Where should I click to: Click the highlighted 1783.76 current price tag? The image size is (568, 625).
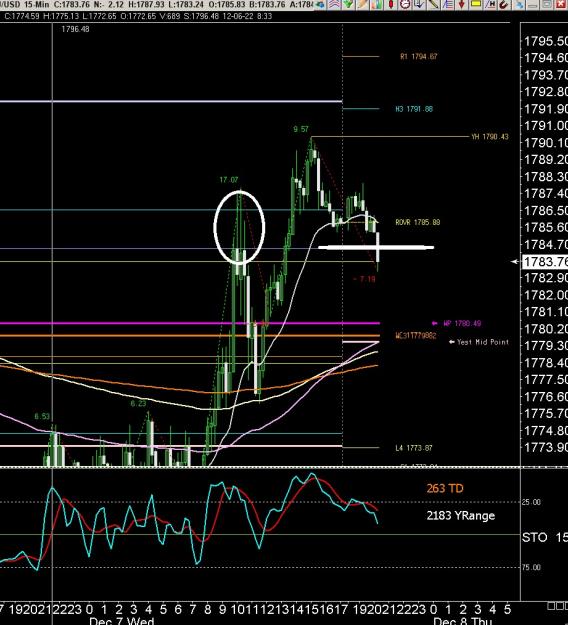[544, 262]
